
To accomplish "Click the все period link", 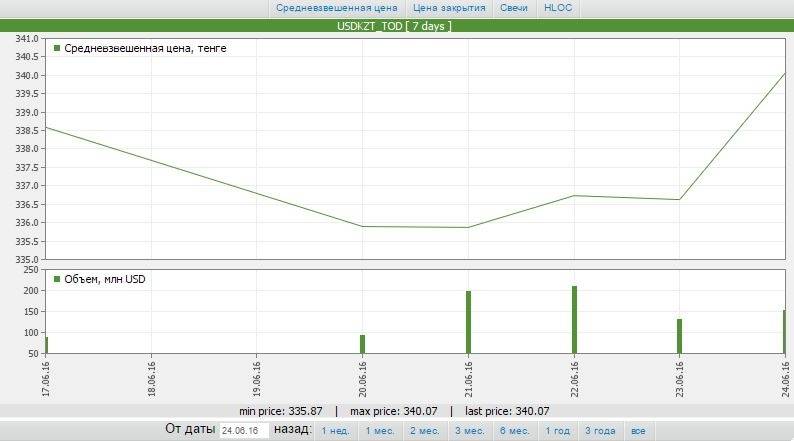I will [638, 430].
